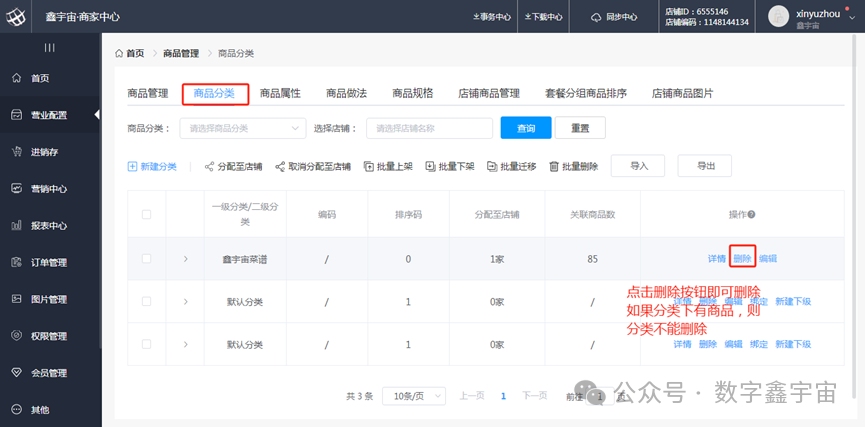
Task: Switch to the 商品管理 tab
Action: 147,93
